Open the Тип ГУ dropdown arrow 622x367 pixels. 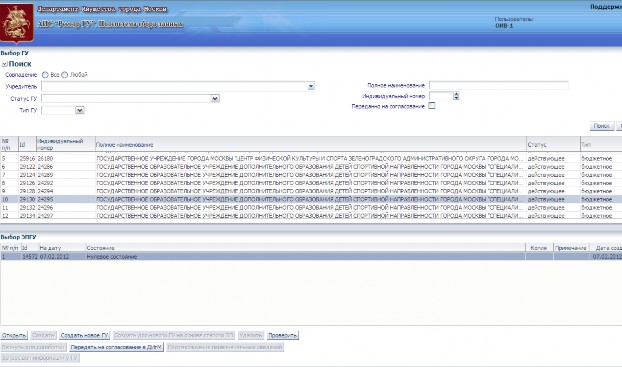(x=80, y=110)
